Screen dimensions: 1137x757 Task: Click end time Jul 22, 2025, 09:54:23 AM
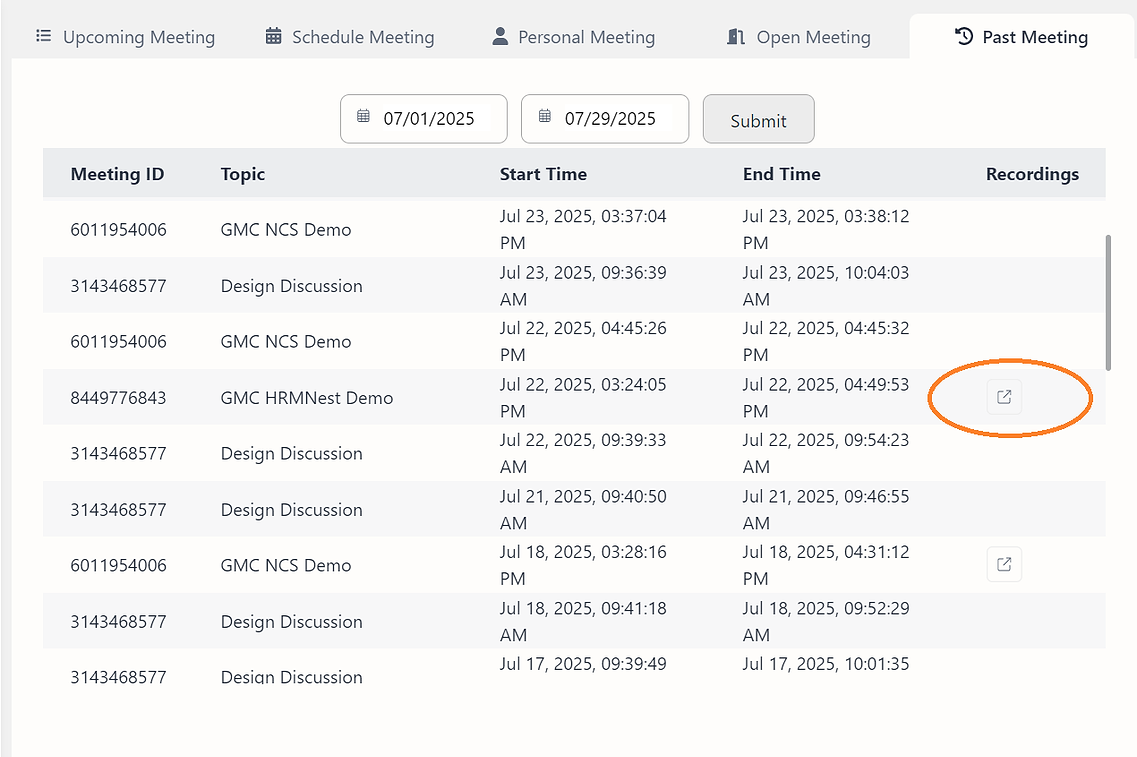(826, 453)
